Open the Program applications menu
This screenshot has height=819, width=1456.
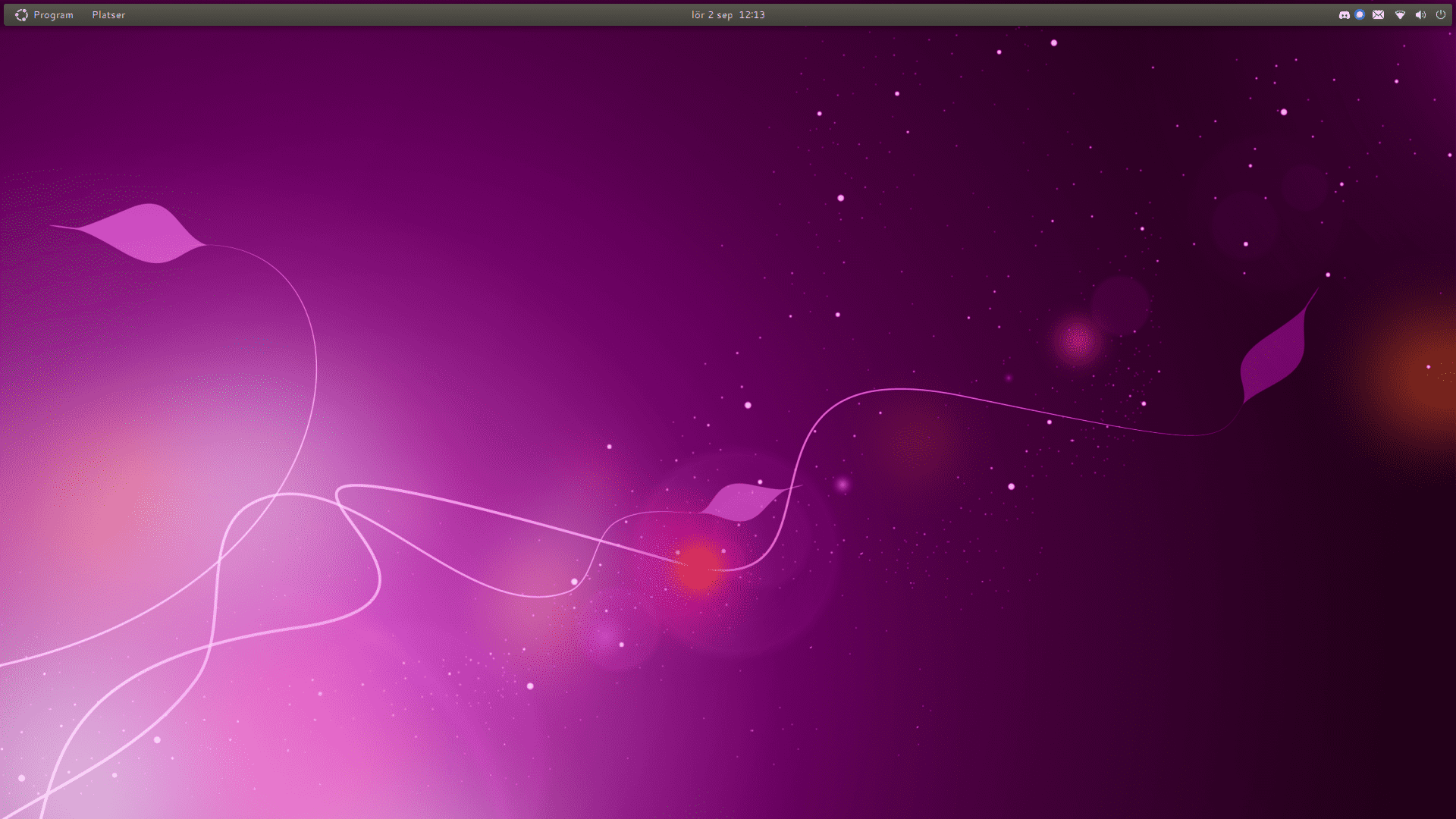click(x=53, y=15)
